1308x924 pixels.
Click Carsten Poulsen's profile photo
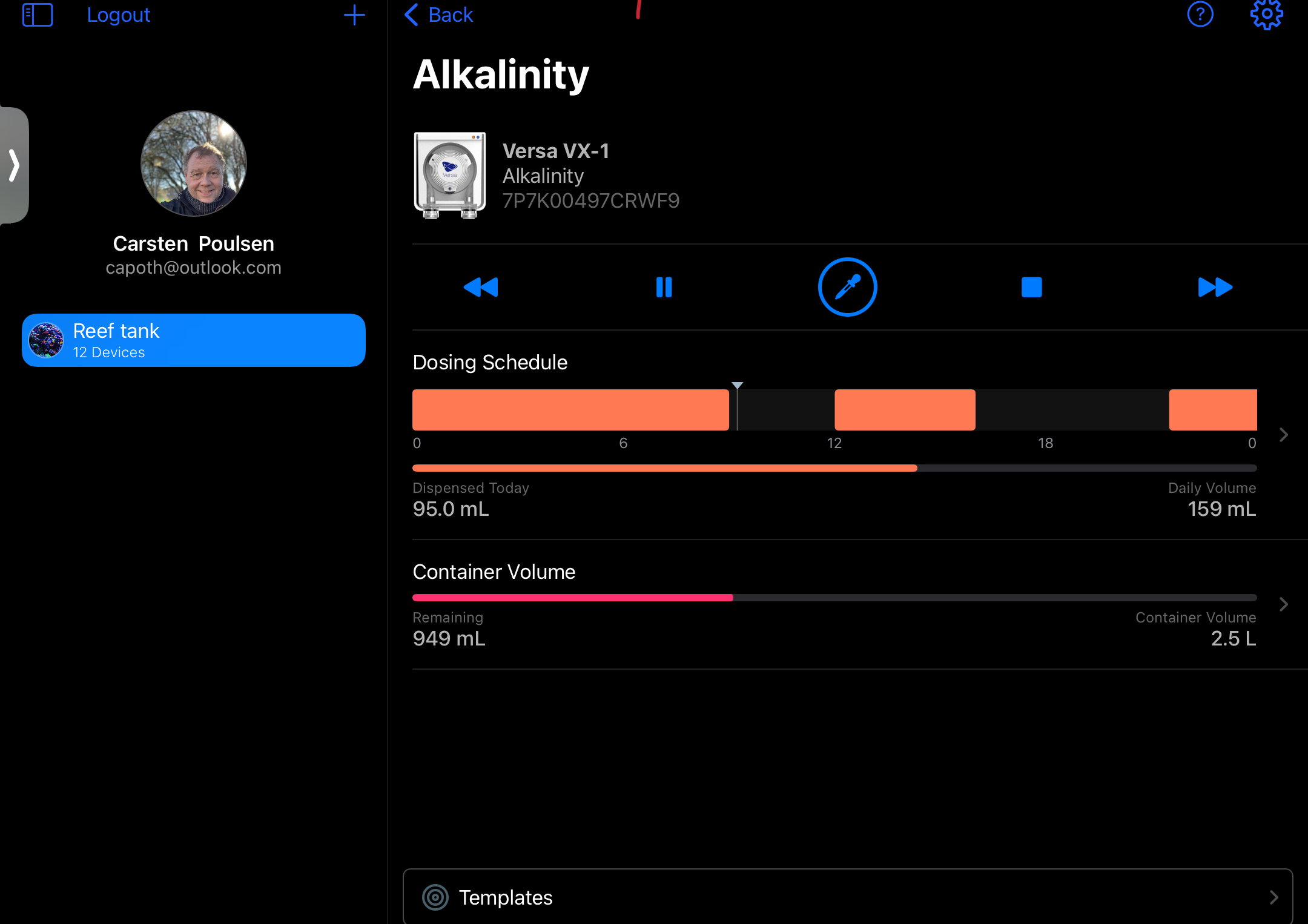[x=194, y=163]
